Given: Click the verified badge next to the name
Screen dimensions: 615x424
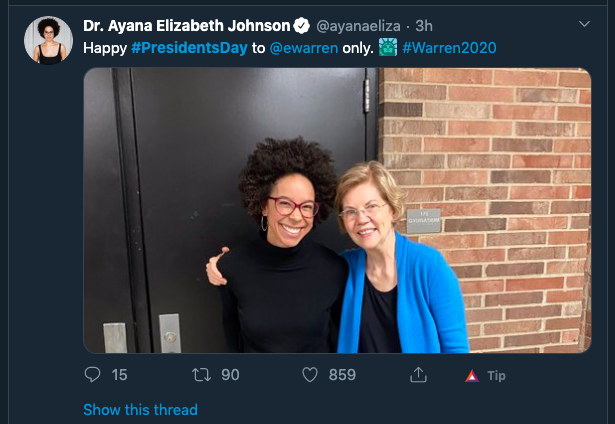Looking at the screenshot, I should pyautogui.click(x=302, y=26).
